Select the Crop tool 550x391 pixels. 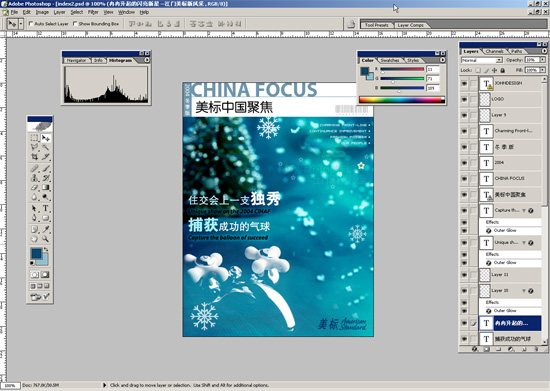(x=34, y=156)
